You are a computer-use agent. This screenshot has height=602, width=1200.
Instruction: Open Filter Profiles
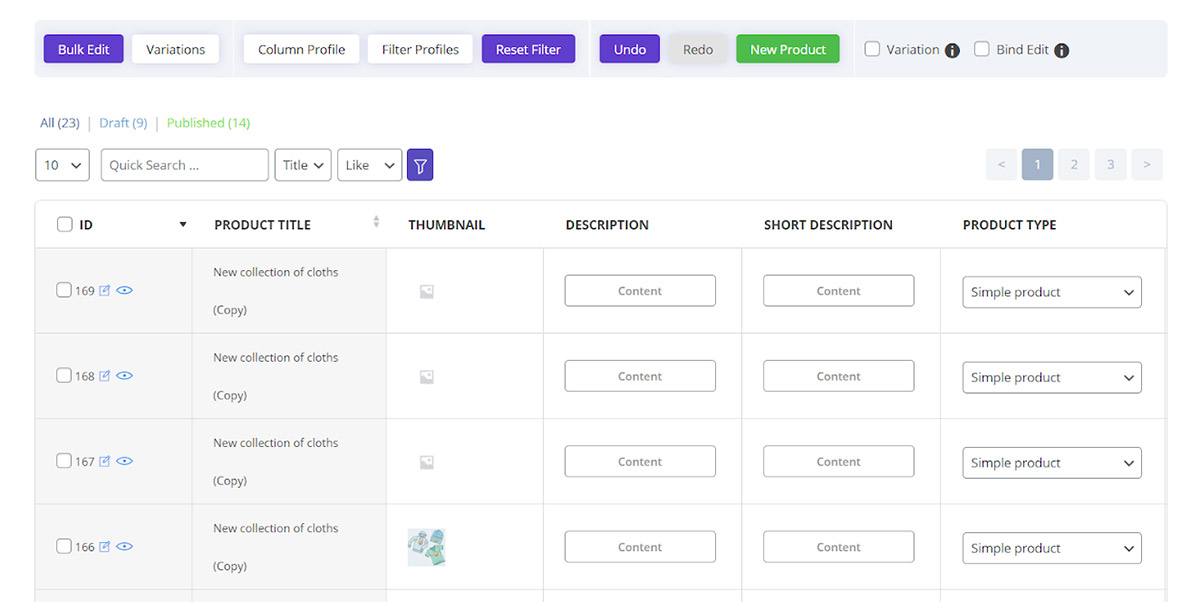420,49
